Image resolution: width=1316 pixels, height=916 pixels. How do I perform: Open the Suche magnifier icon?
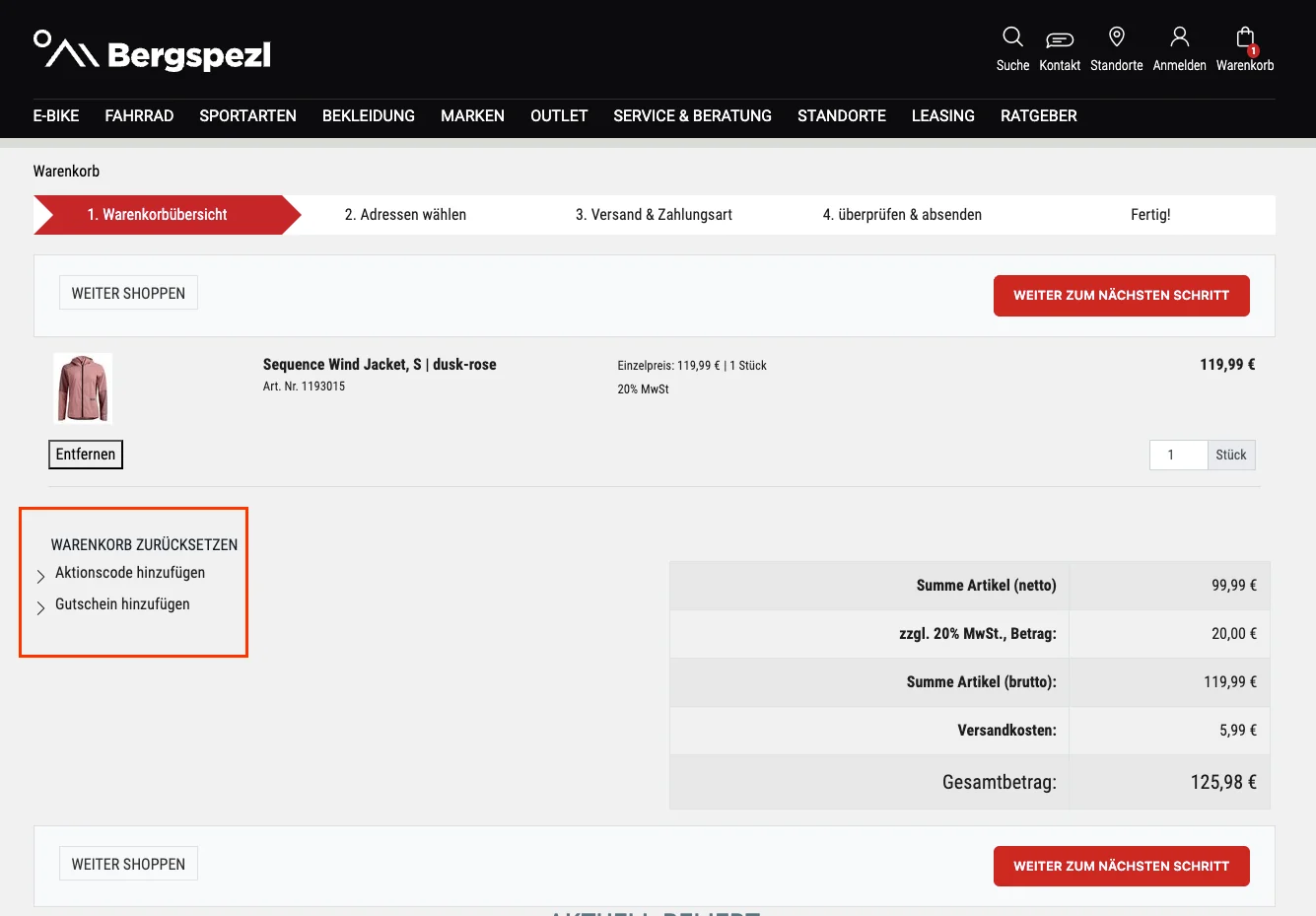1012,37
